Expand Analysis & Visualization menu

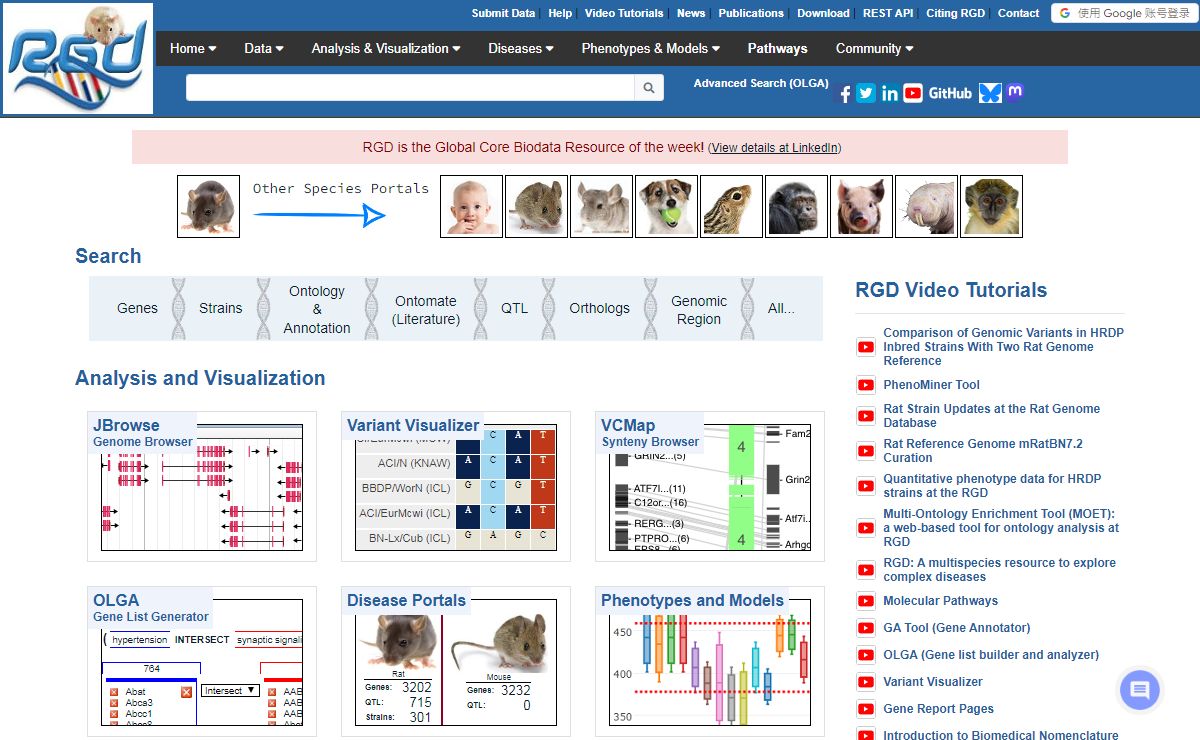(386, 48)
